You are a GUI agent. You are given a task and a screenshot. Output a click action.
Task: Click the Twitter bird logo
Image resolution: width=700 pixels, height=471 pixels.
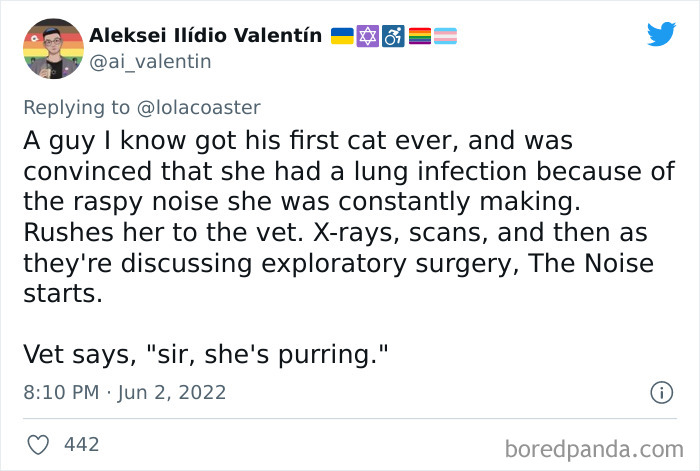point(661,34)
